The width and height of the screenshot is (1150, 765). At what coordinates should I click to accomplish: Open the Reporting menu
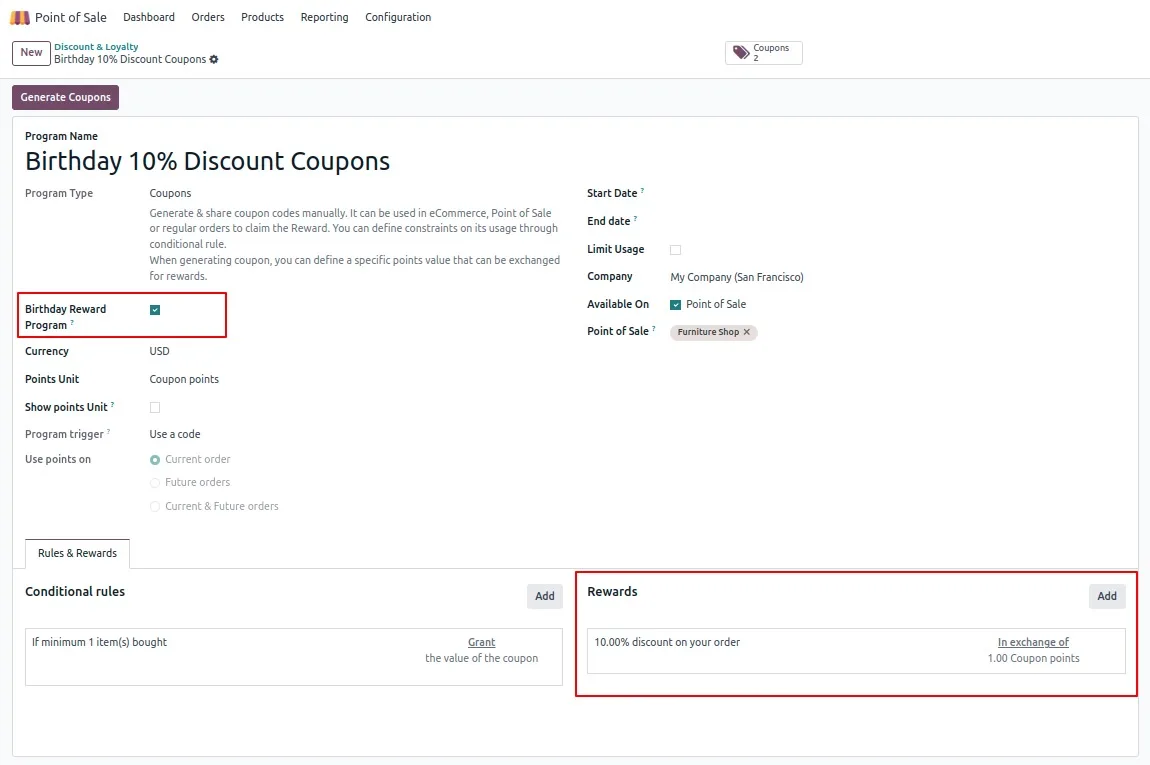(324, 17)
